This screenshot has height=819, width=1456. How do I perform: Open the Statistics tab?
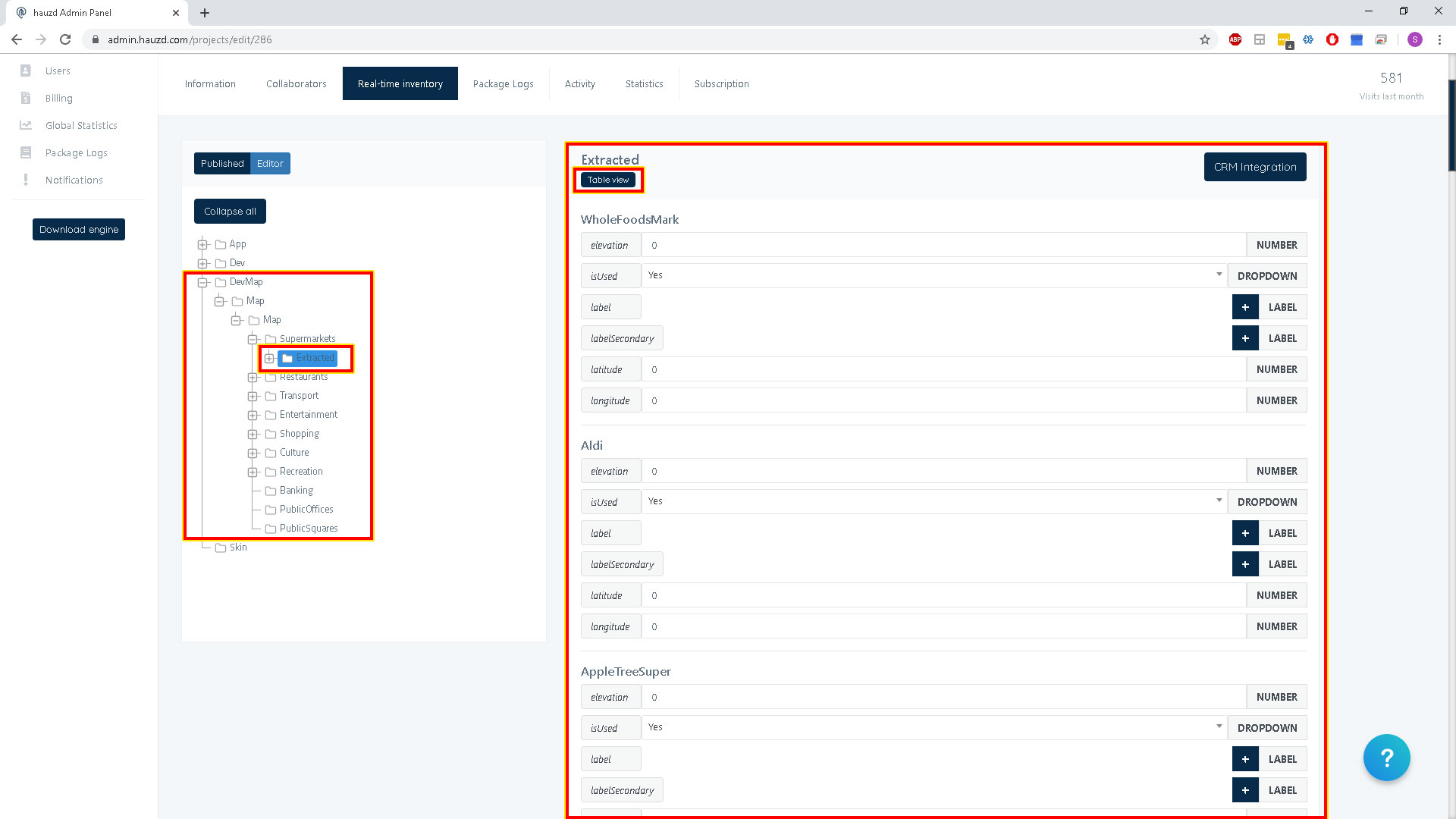click(644, 83)
